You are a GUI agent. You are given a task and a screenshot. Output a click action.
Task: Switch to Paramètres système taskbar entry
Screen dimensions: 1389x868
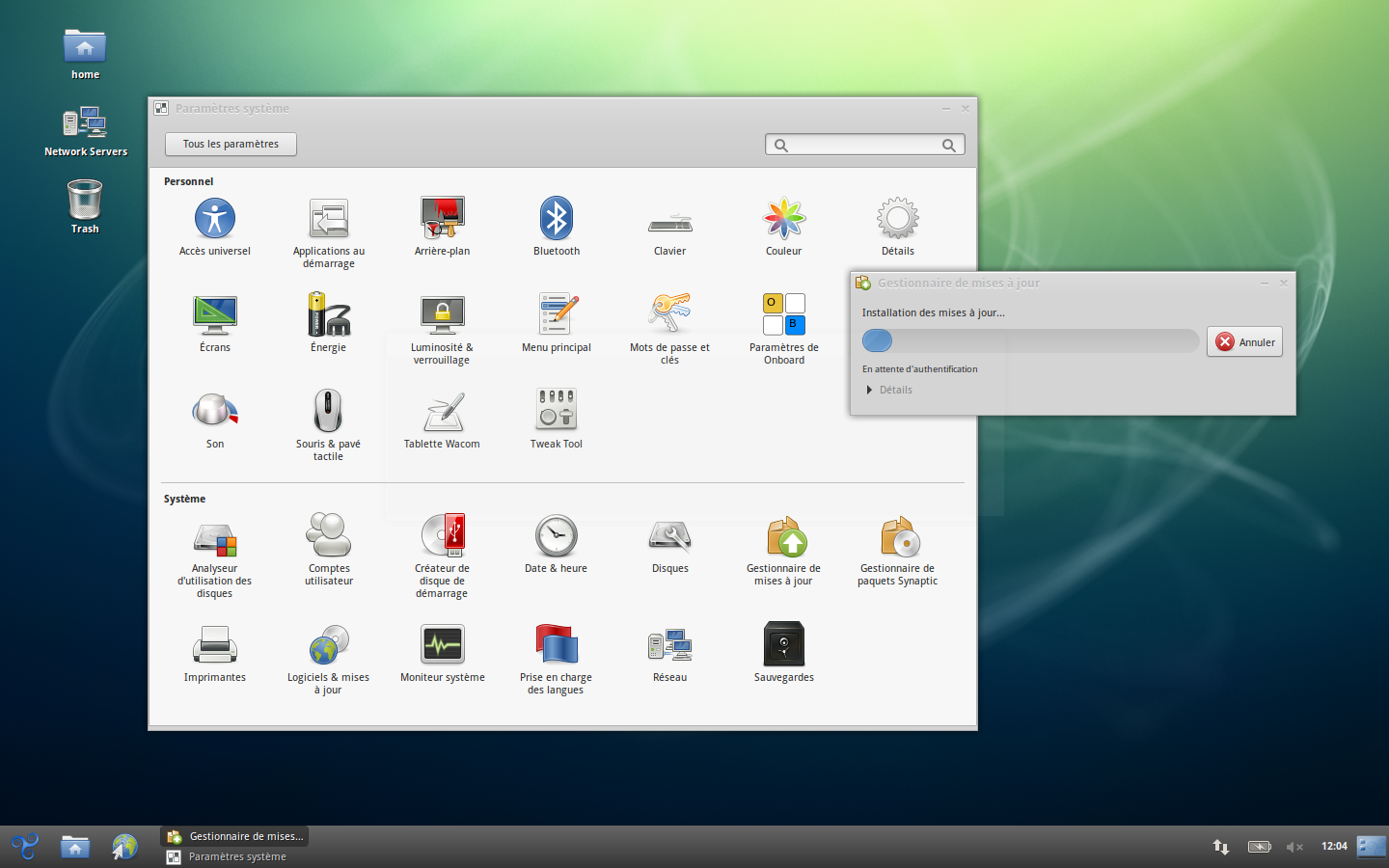pos(236,856)
